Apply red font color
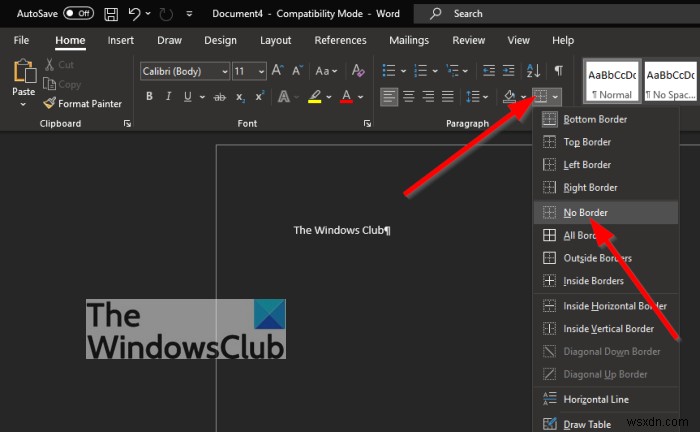 [346, 96]
